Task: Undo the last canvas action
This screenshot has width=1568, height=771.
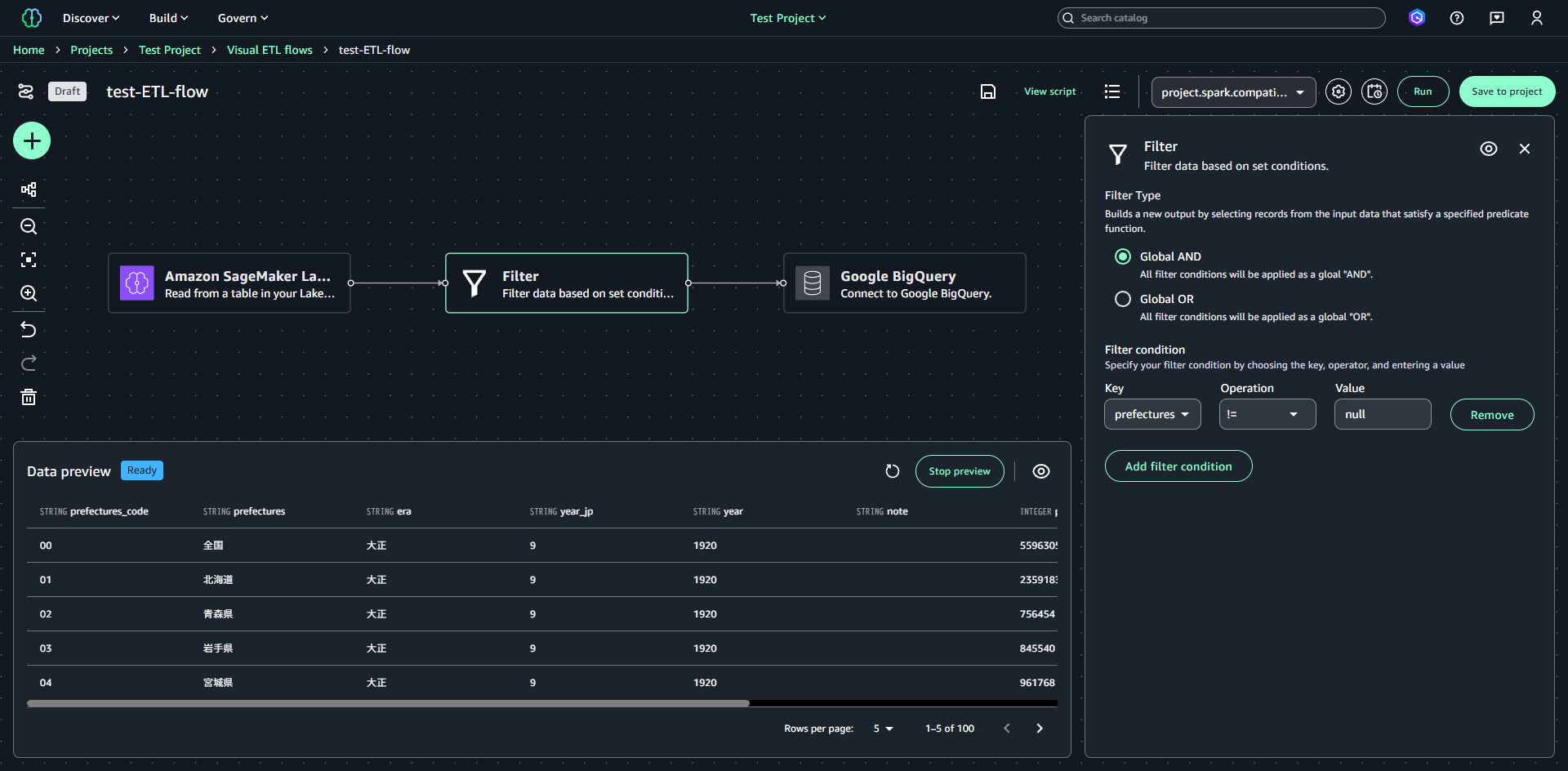Action: 29,330
